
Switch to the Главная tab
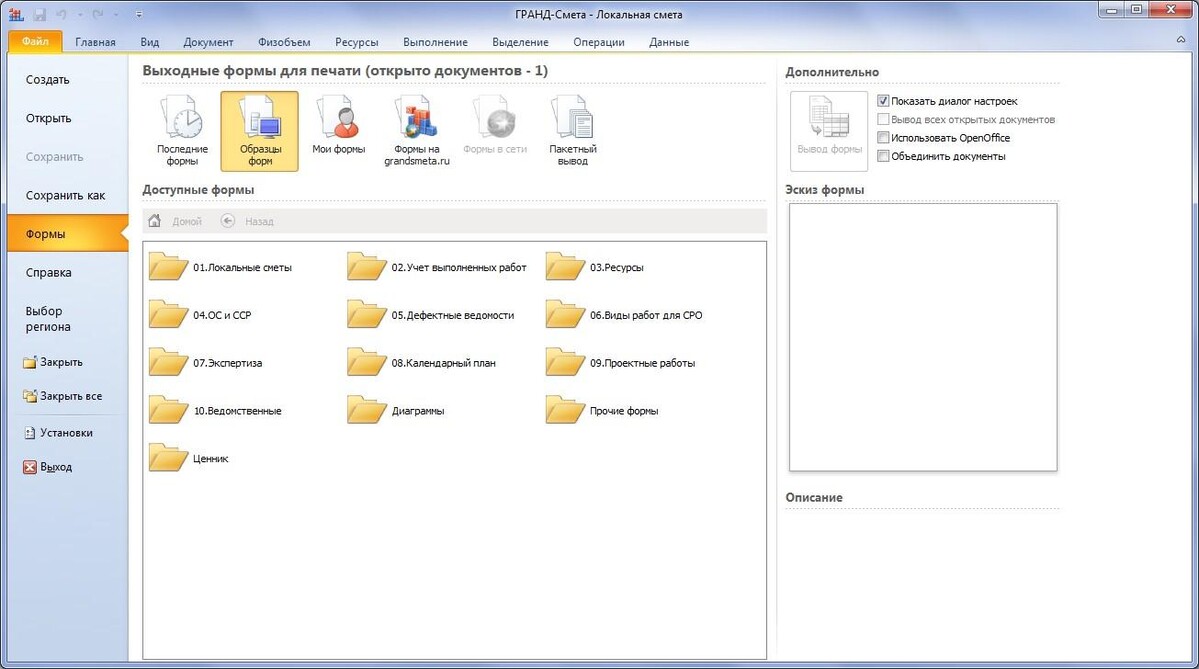(x=96, y=42)
